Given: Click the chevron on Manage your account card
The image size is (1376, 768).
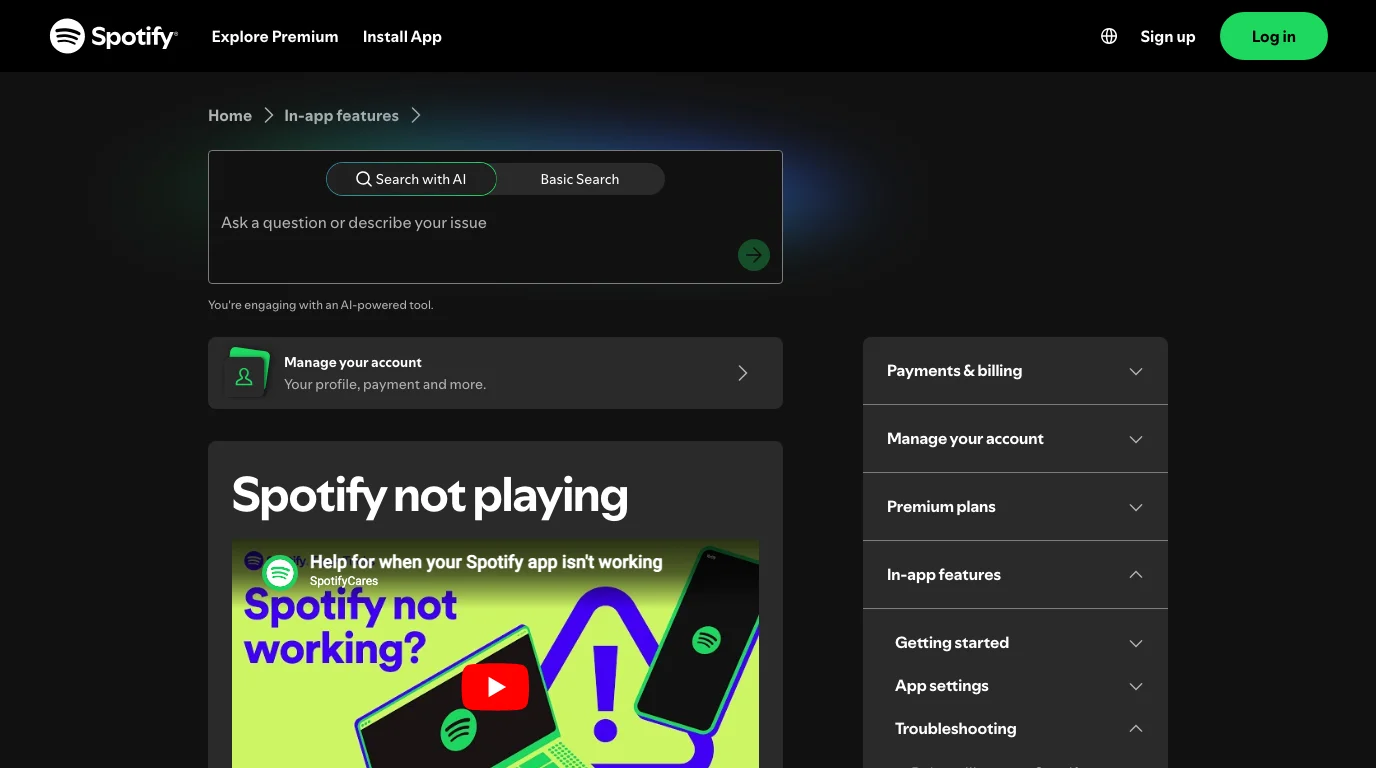Looking at the screenshot, I should click(743, 373).
